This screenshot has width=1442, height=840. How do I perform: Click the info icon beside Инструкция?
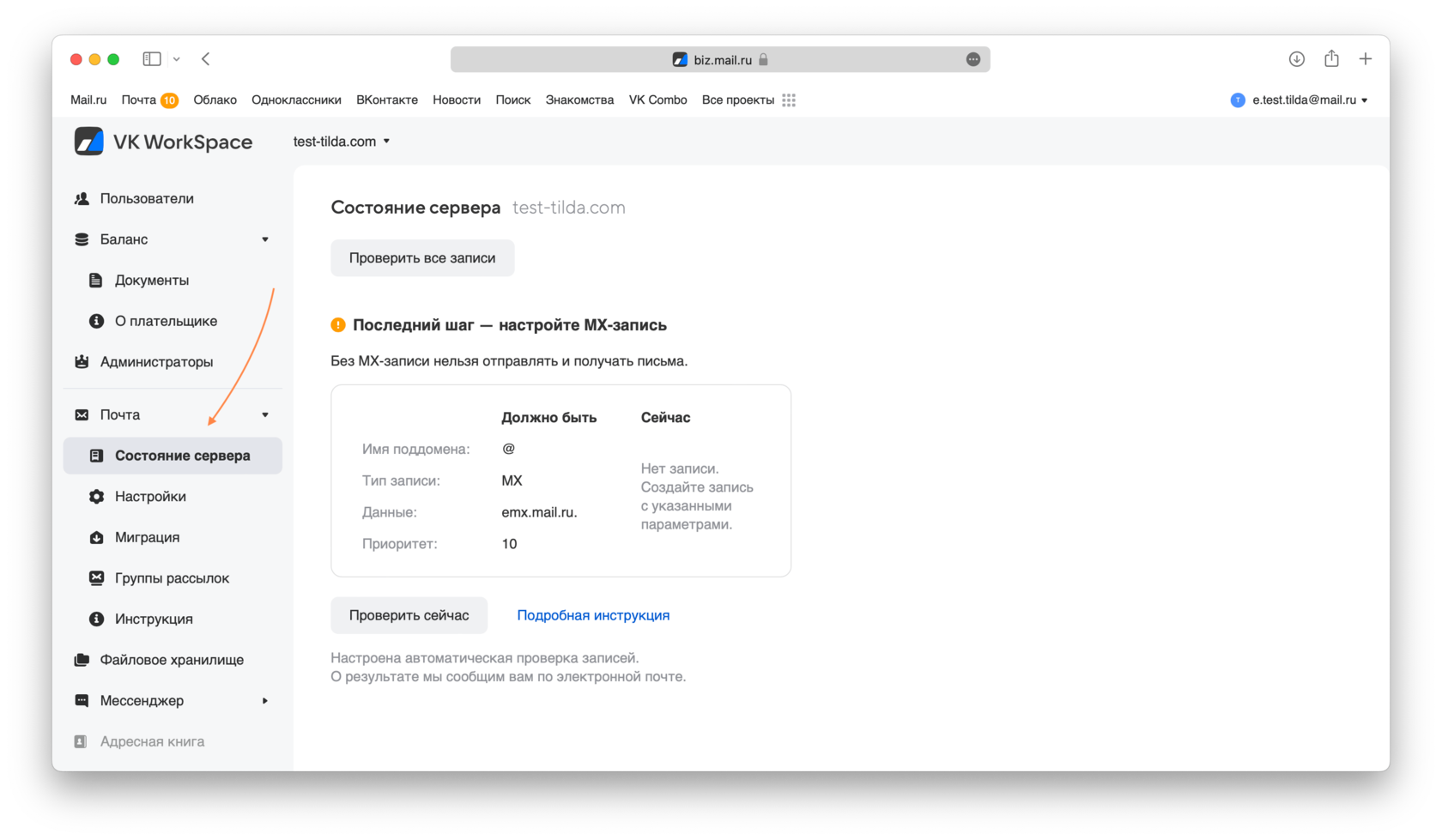tap(96, 619)
